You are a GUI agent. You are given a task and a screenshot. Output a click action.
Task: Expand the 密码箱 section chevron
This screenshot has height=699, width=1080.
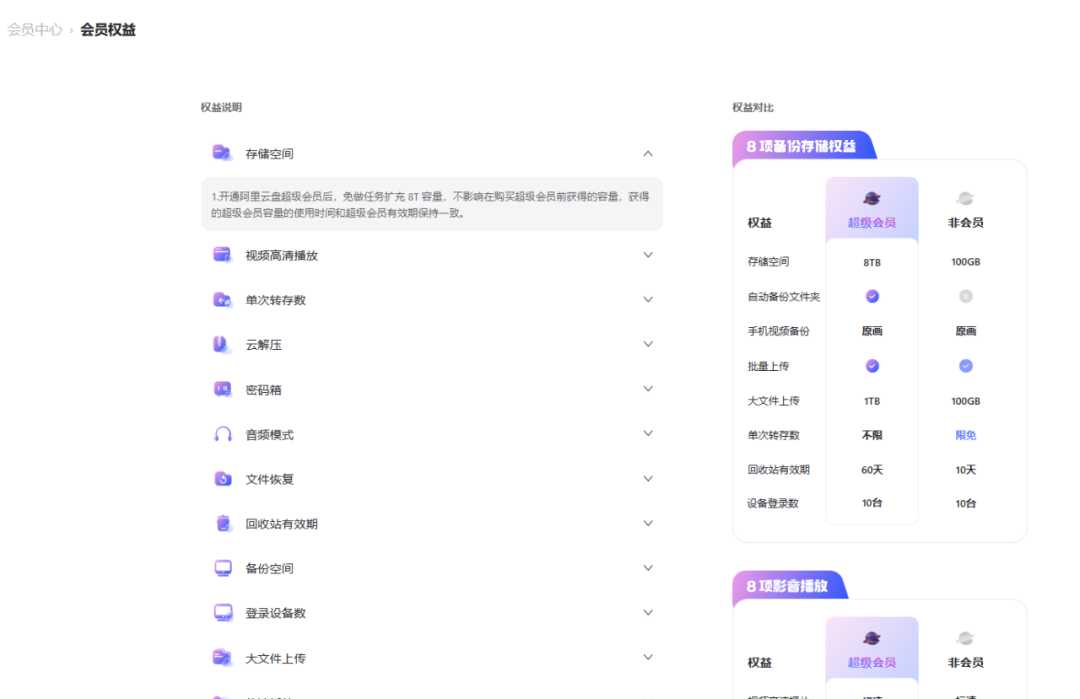coord(647,388)
